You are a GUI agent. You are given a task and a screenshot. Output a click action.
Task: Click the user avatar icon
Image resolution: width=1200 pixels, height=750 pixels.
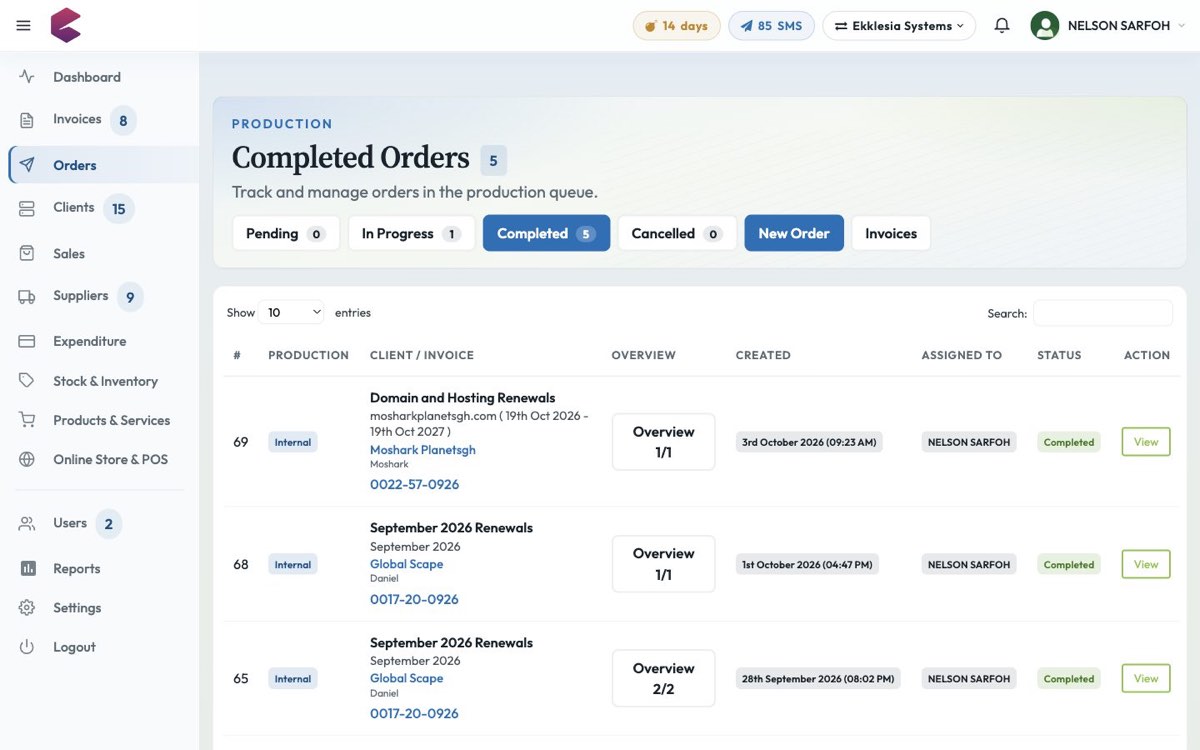[1045, 26]
